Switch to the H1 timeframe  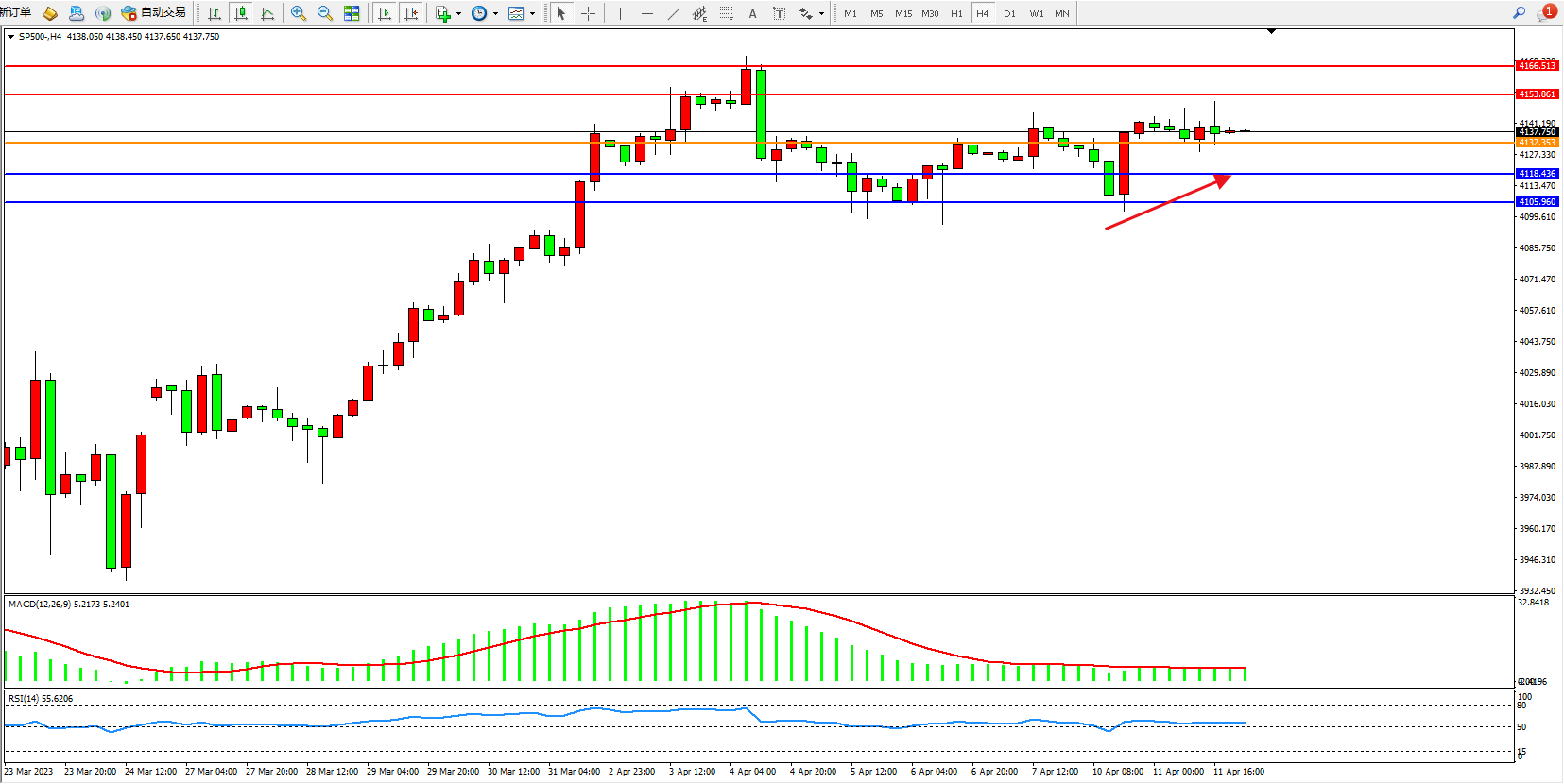pyautogui.click(x=956, y=13)
